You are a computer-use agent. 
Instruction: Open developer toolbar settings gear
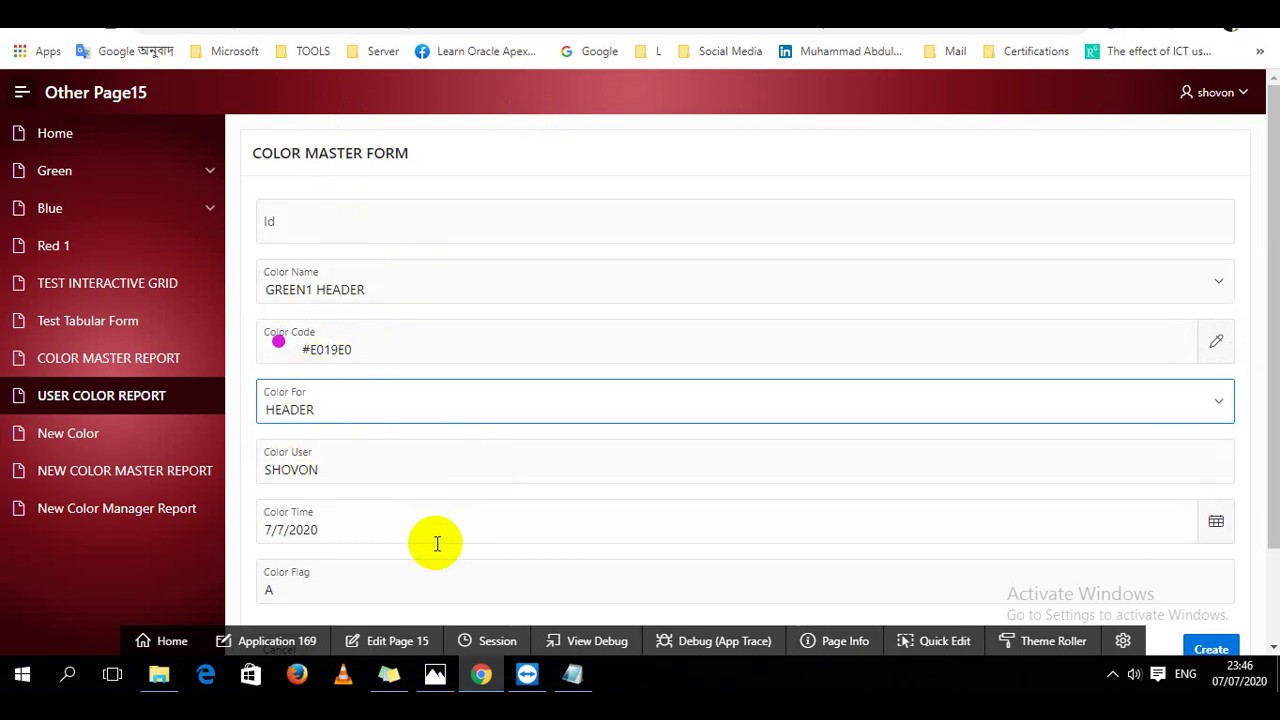1123,641
